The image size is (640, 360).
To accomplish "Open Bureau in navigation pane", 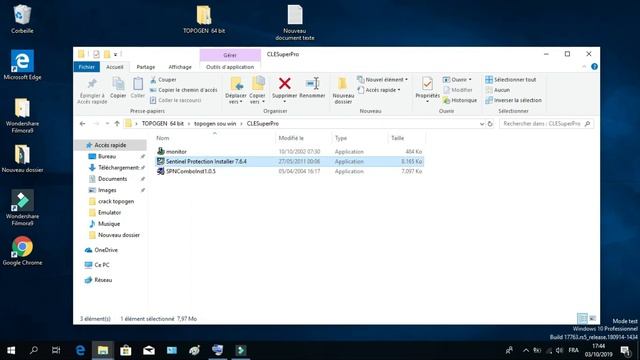I will click(107, 156).
